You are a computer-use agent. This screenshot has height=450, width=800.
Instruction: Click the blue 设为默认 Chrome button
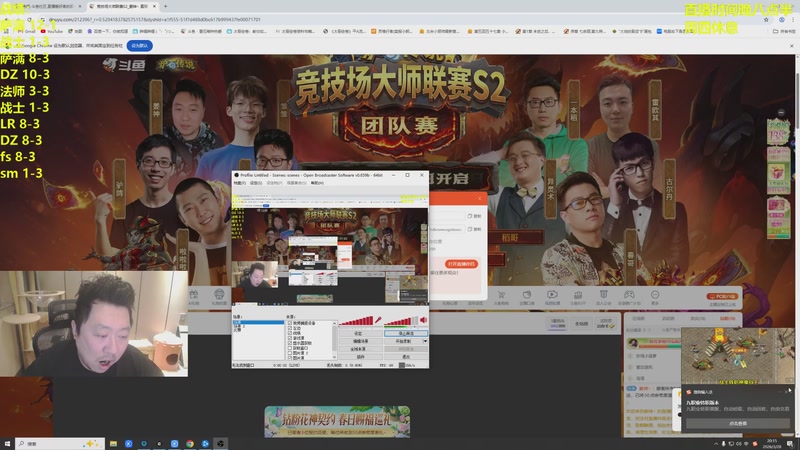point(139,45)
